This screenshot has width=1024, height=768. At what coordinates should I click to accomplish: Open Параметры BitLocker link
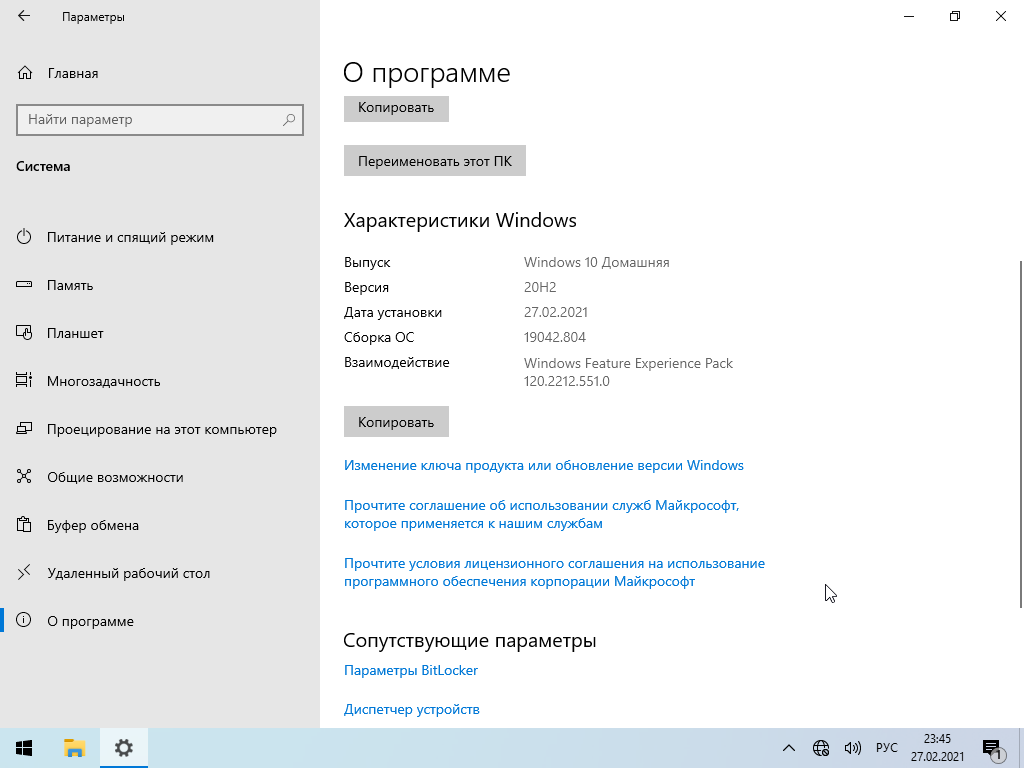coord(411,670)
